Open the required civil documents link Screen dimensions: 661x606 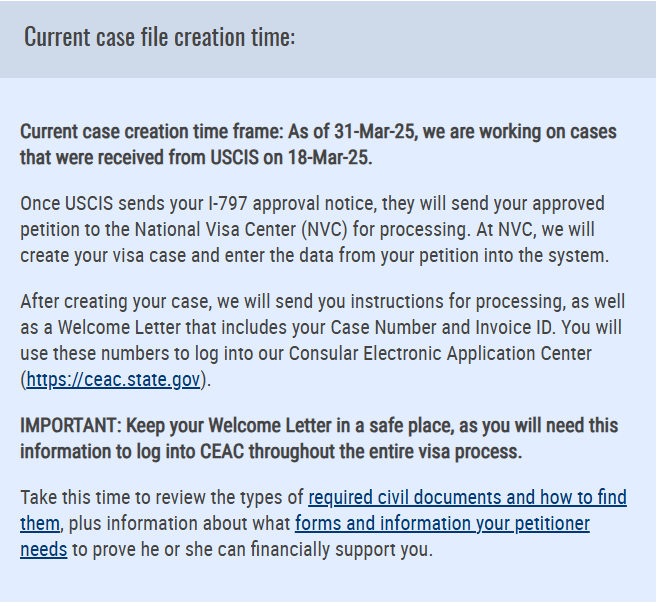pos(467,497)
